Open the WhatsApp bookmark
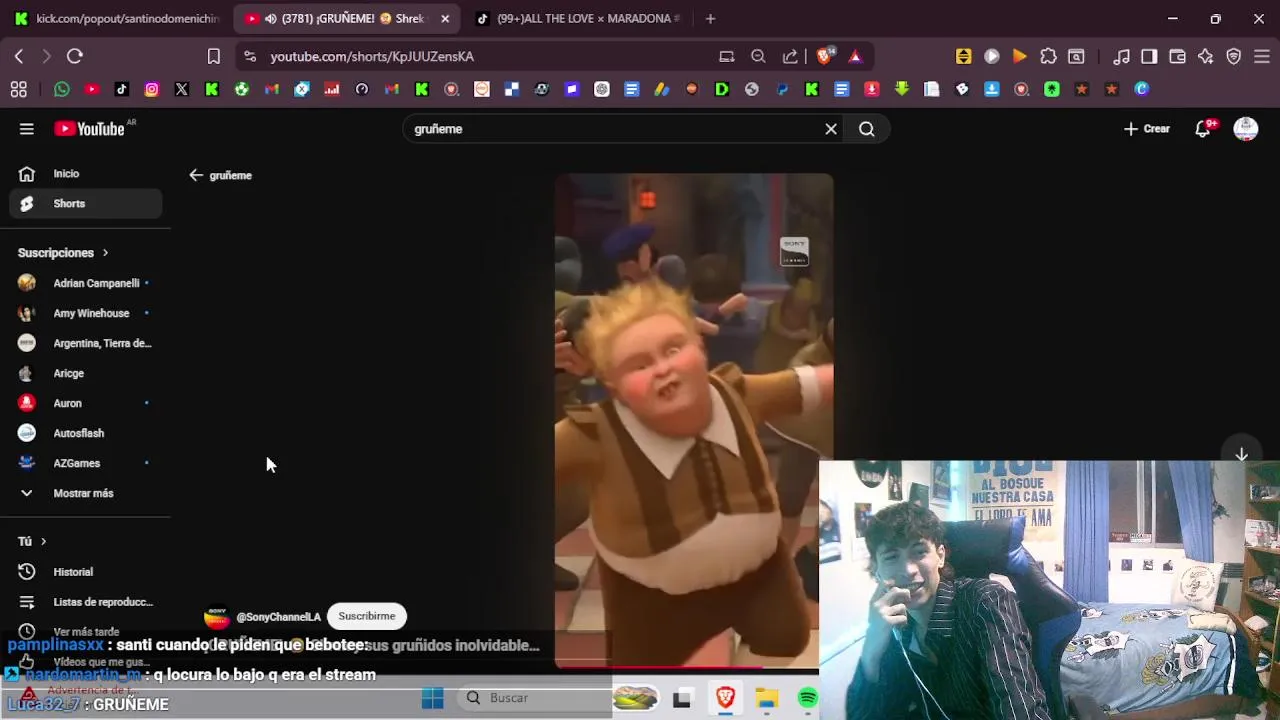 click(62, 89)
